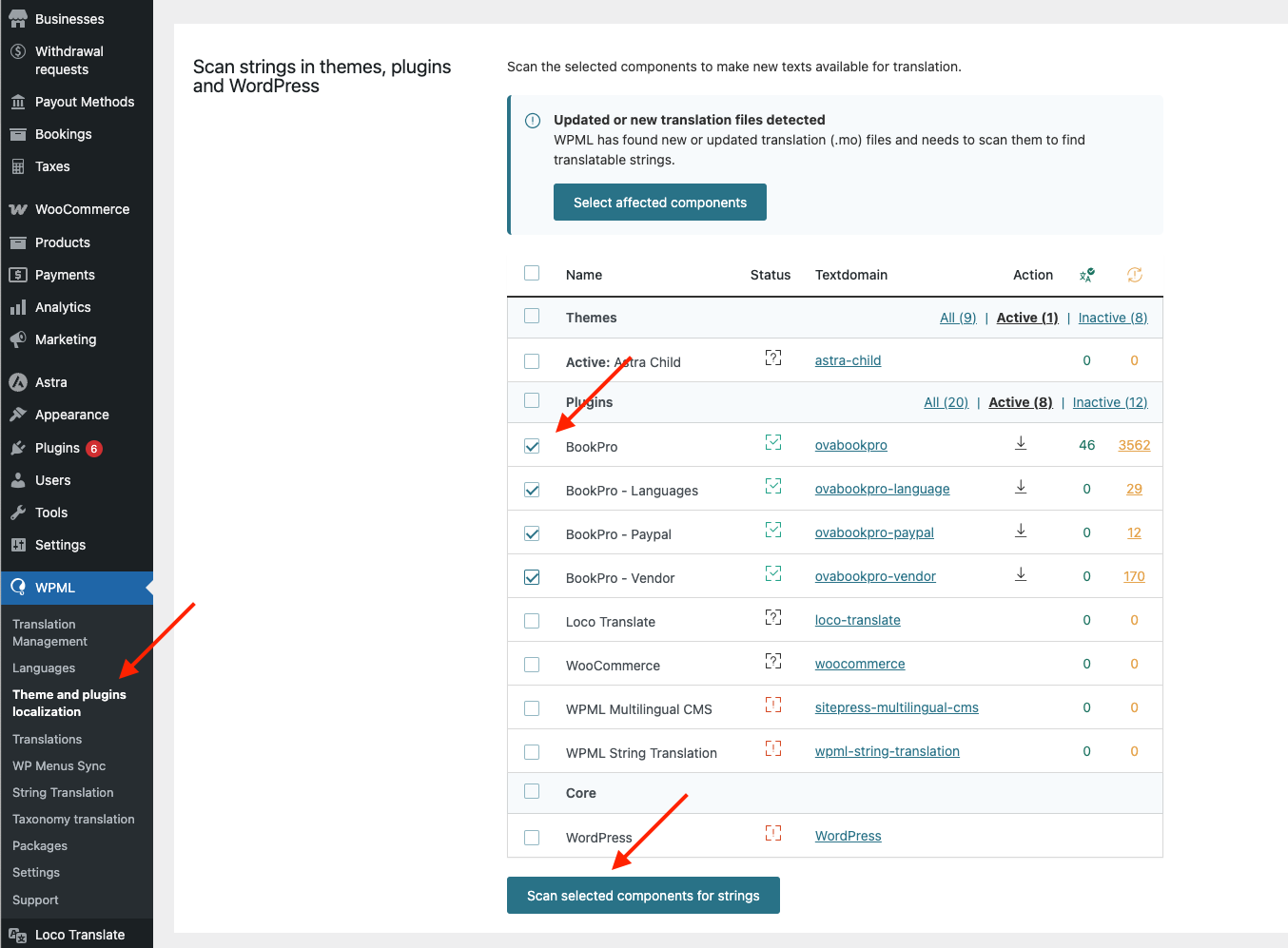This screenshot has height=948, width=1288.
Task: Click the info icon in notice box
Action: 533,121
